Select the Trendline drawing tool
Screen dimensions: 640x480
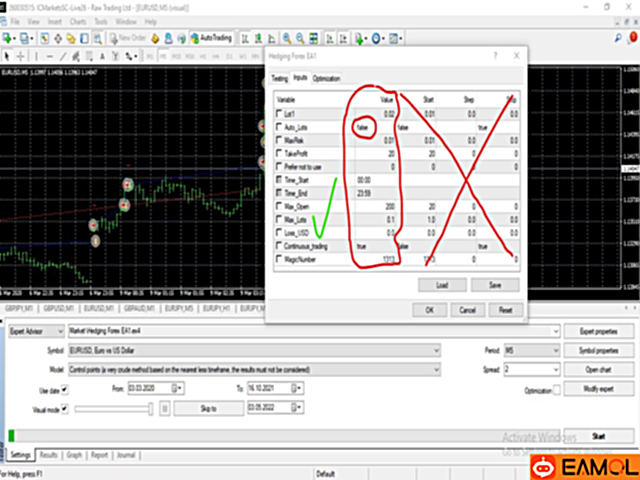click(x=62, y=56)
